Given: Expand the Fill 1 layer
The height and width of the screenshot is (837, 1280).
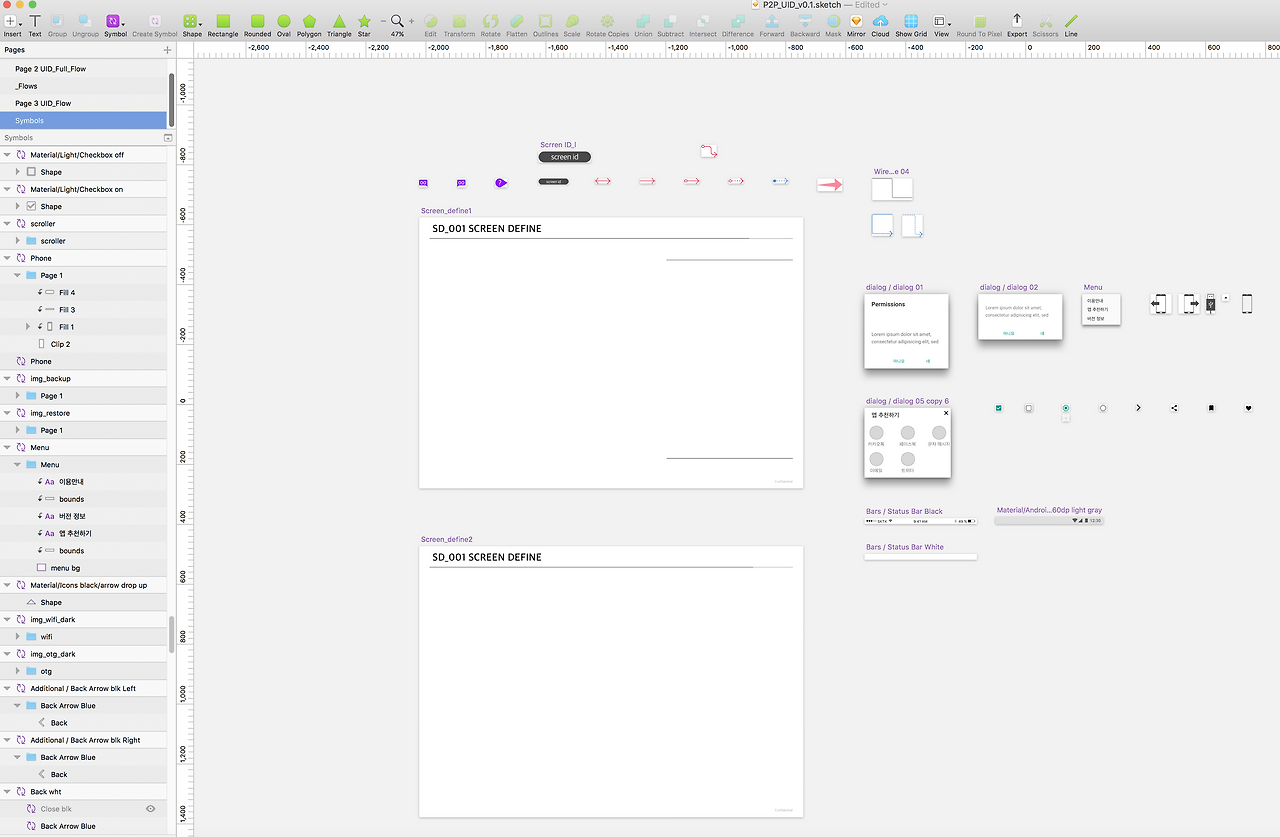Looking at the screenshot, I should click(28, 327).
